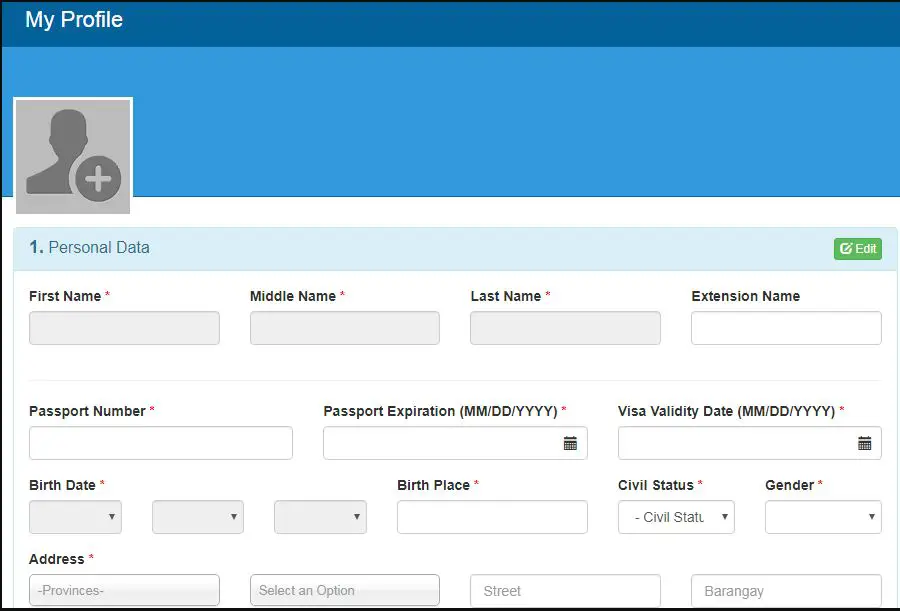900x611 pixels.
Task: Click the Edit button in Personal Data
Action: click(x=858, y=249)
